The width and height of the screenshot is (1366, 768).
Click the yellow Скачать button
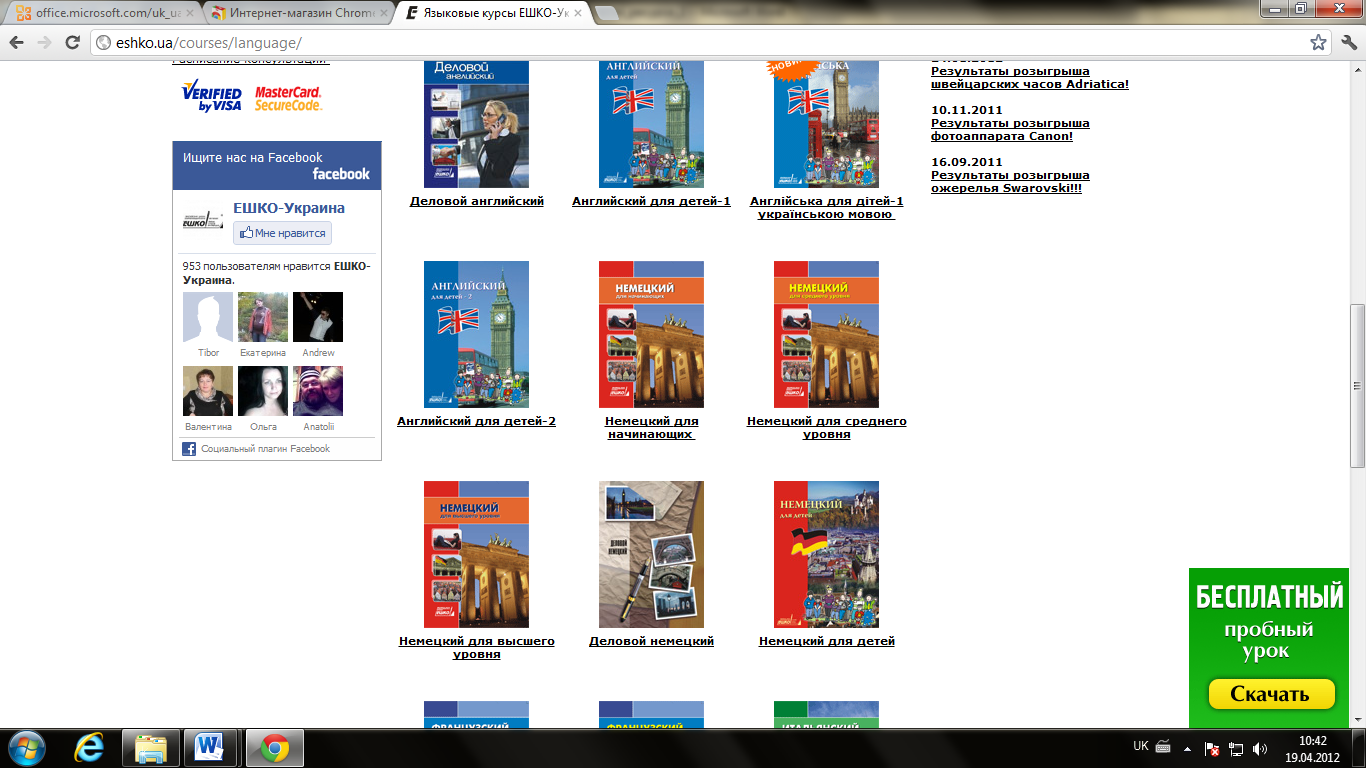click(1270, 694)
